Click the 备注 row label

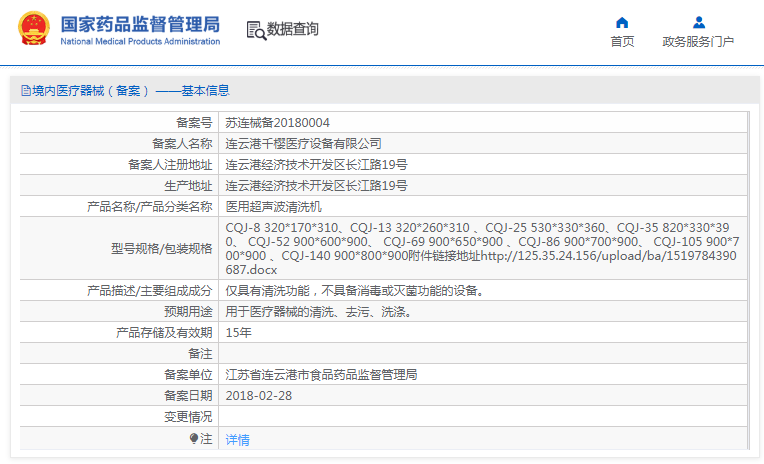(x=200, y=354)
